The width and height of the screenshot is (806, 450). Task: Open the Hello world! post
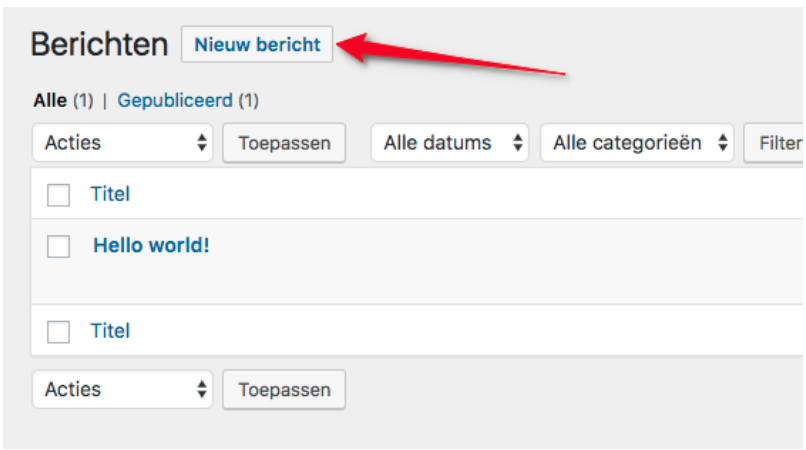coord(151,245)
